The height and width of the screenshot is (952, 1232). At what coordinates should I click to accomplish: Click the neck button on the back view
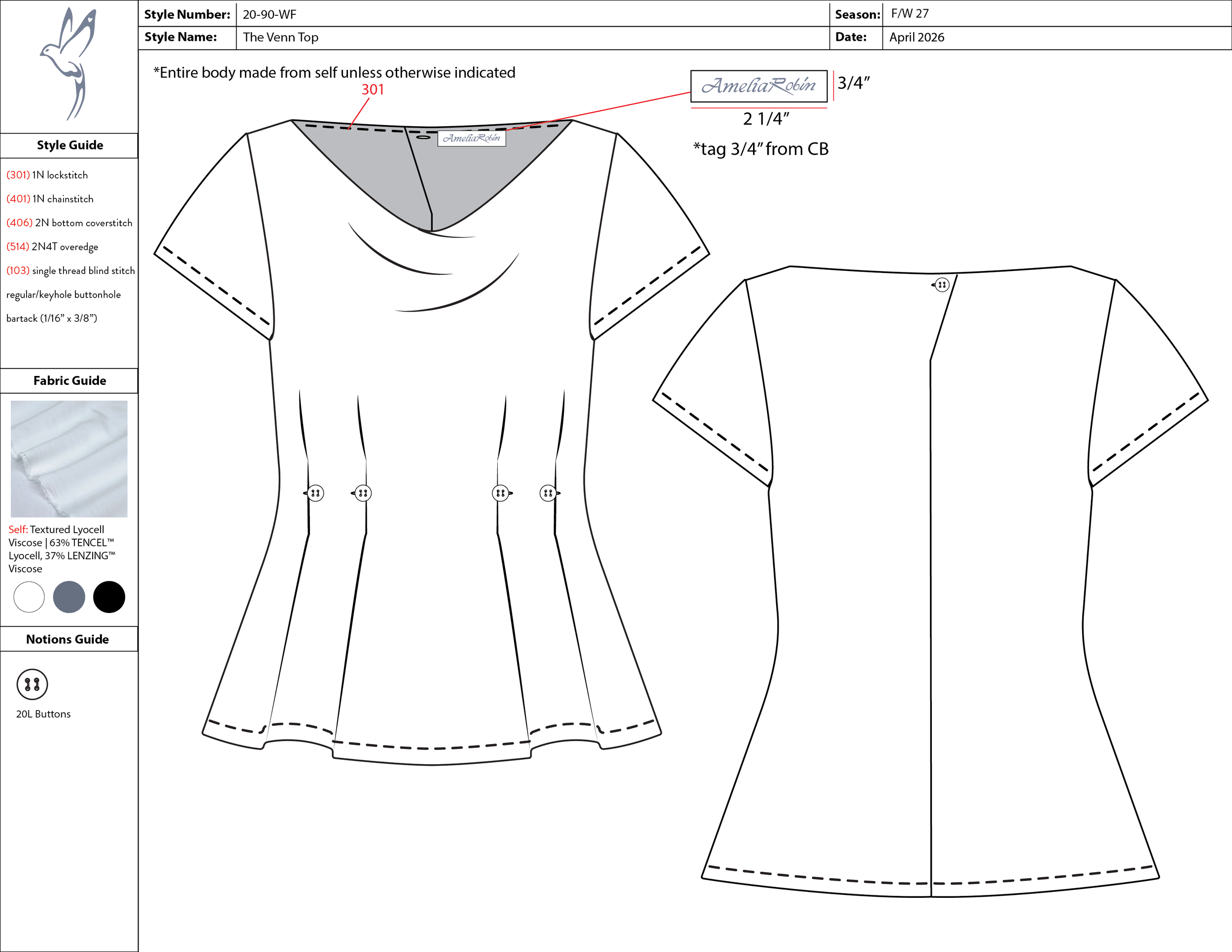(x=942, y=285)
